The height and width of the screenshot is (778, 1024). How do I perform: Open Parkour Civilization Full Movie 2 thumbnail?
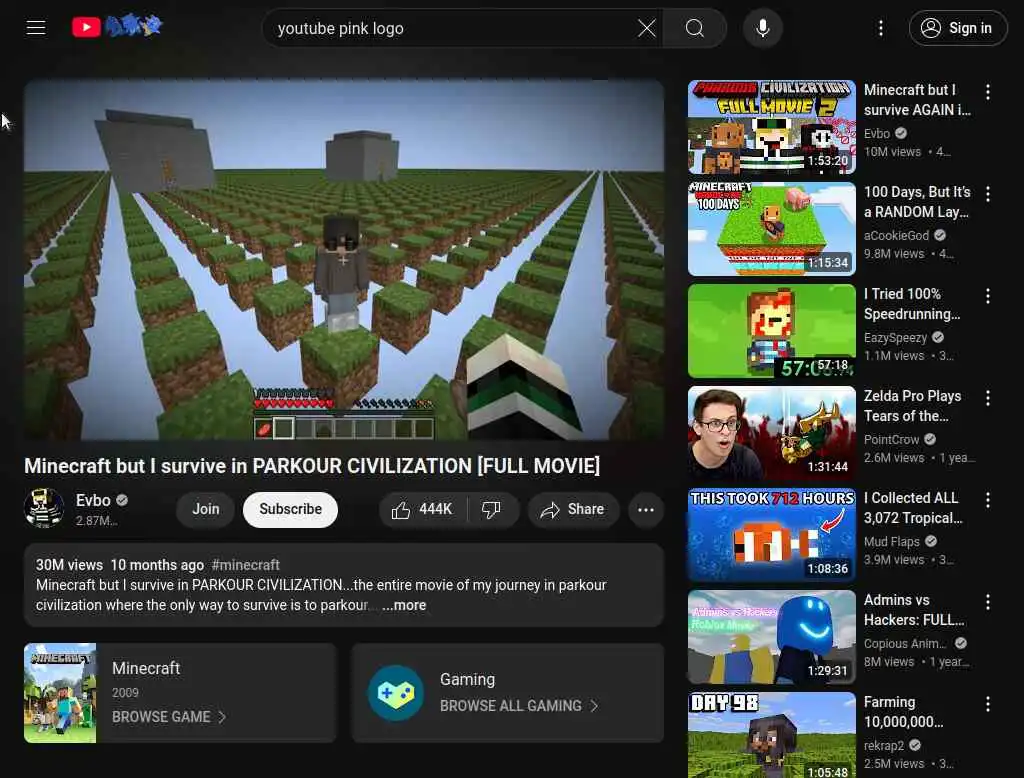(771, 127)
